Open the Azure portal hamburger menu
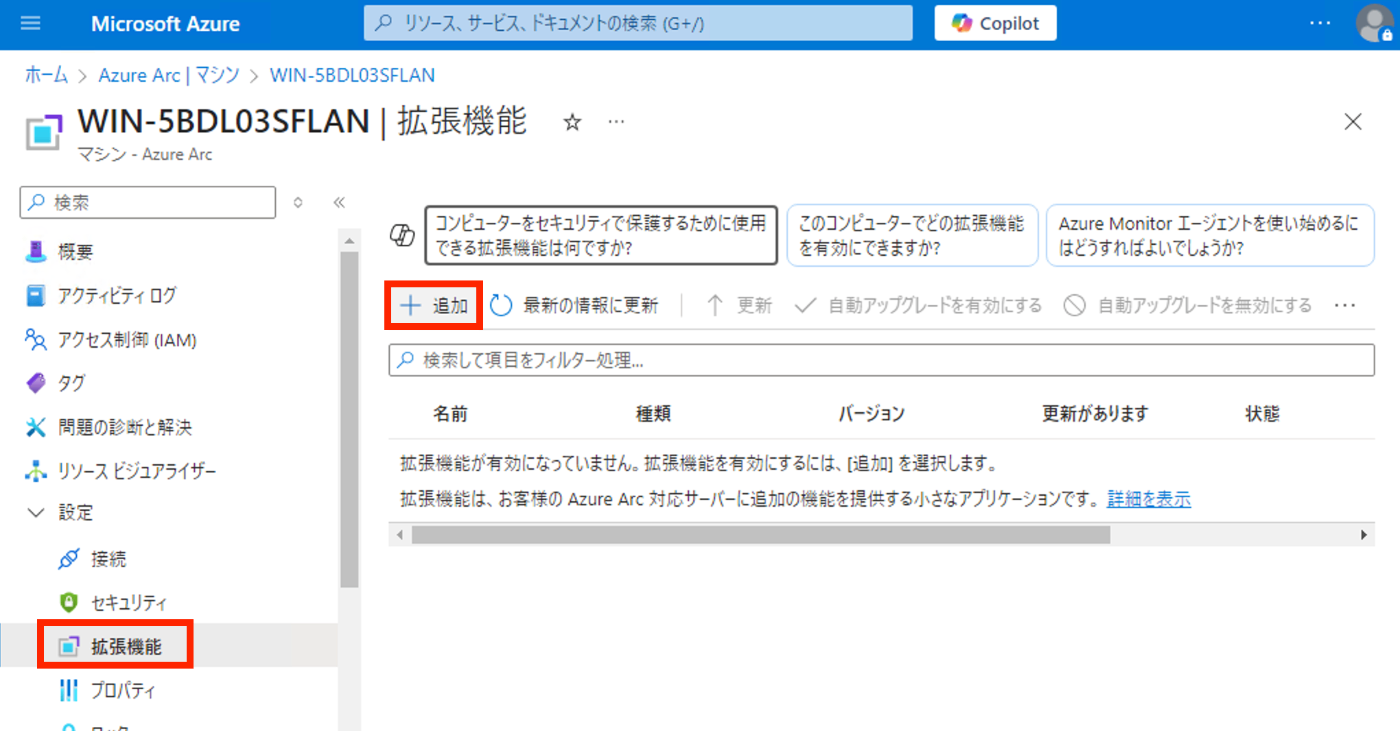The image size is (1400, 731). (30, 23)
